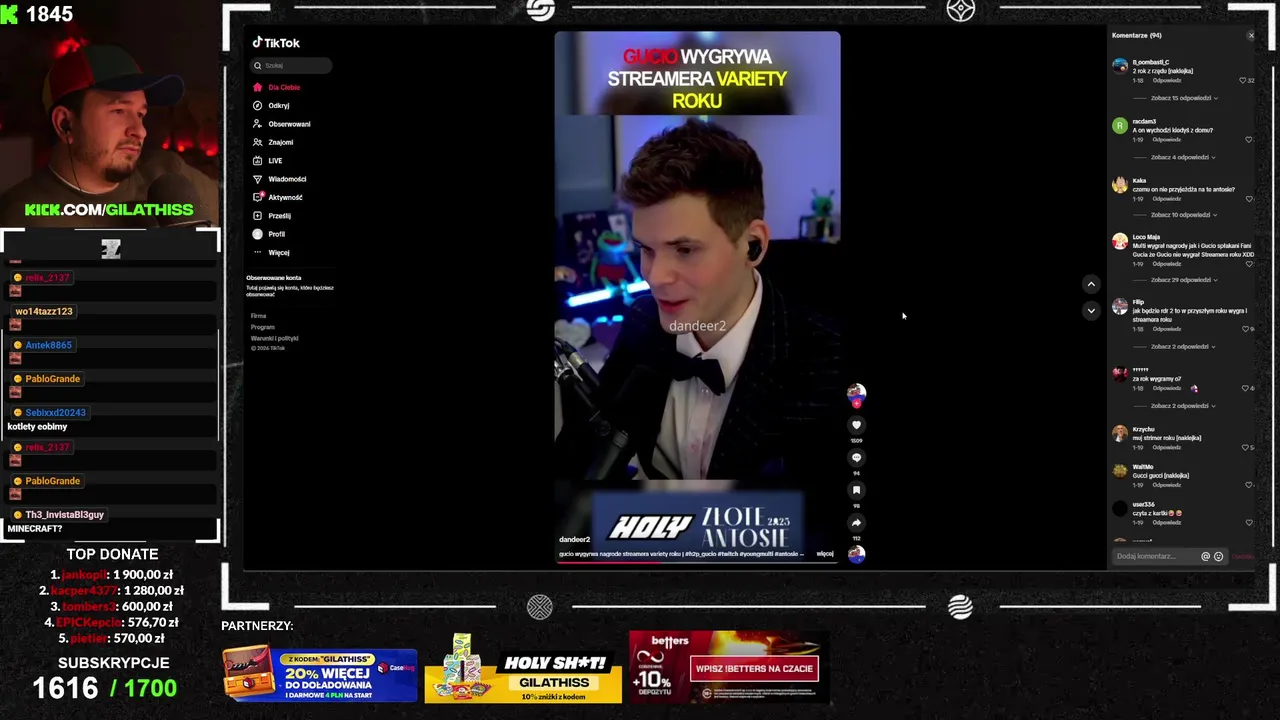Image resolution: width=1280 pixels, height=720 pixels.
Task: Click the HOLY SH*T! GILATHISS partner banner
Action: point(523,668)
